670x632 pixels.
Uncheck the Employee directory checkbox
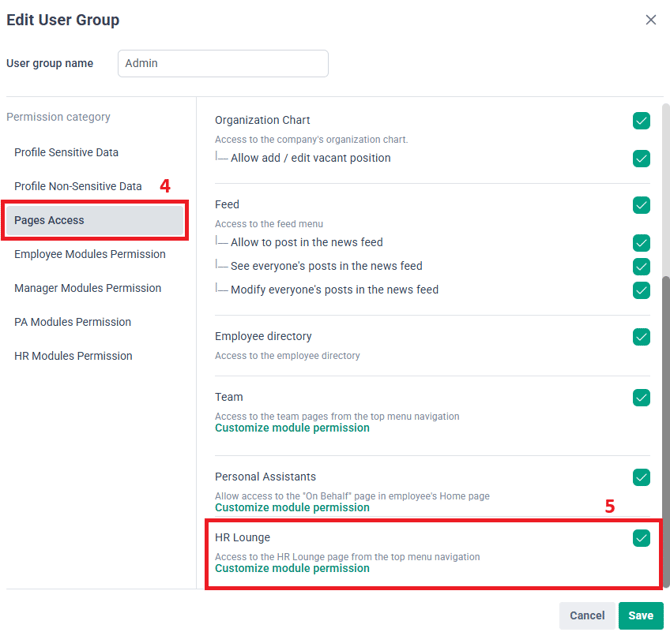[641, 337]
